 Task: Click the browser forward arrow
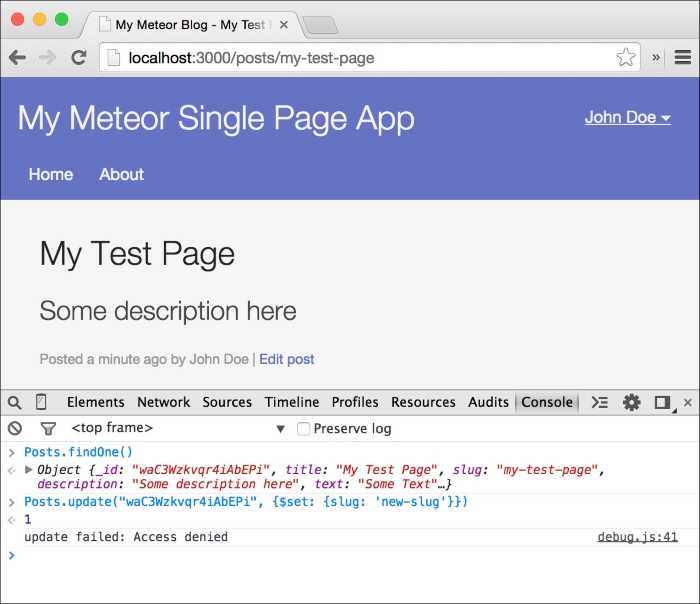pos(47,58)
